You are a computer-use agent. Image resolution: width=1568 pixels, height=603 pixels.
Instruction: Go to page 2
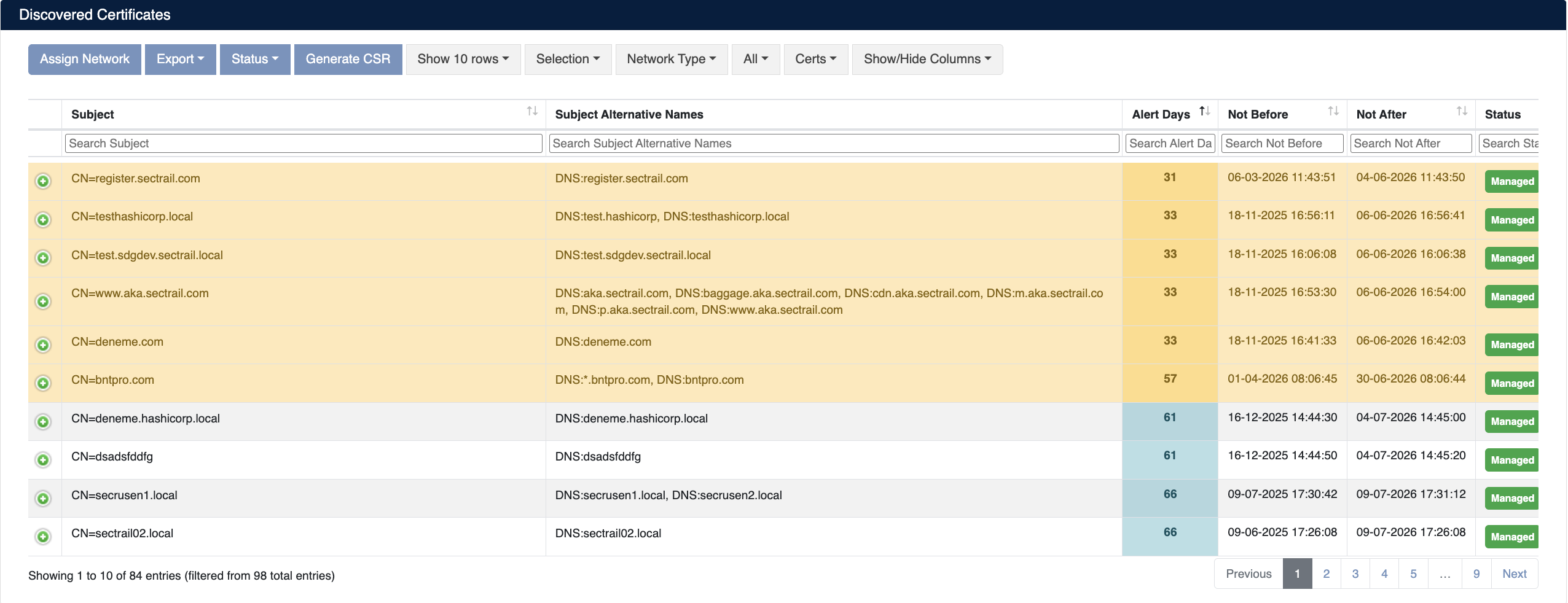[1327, 574]
